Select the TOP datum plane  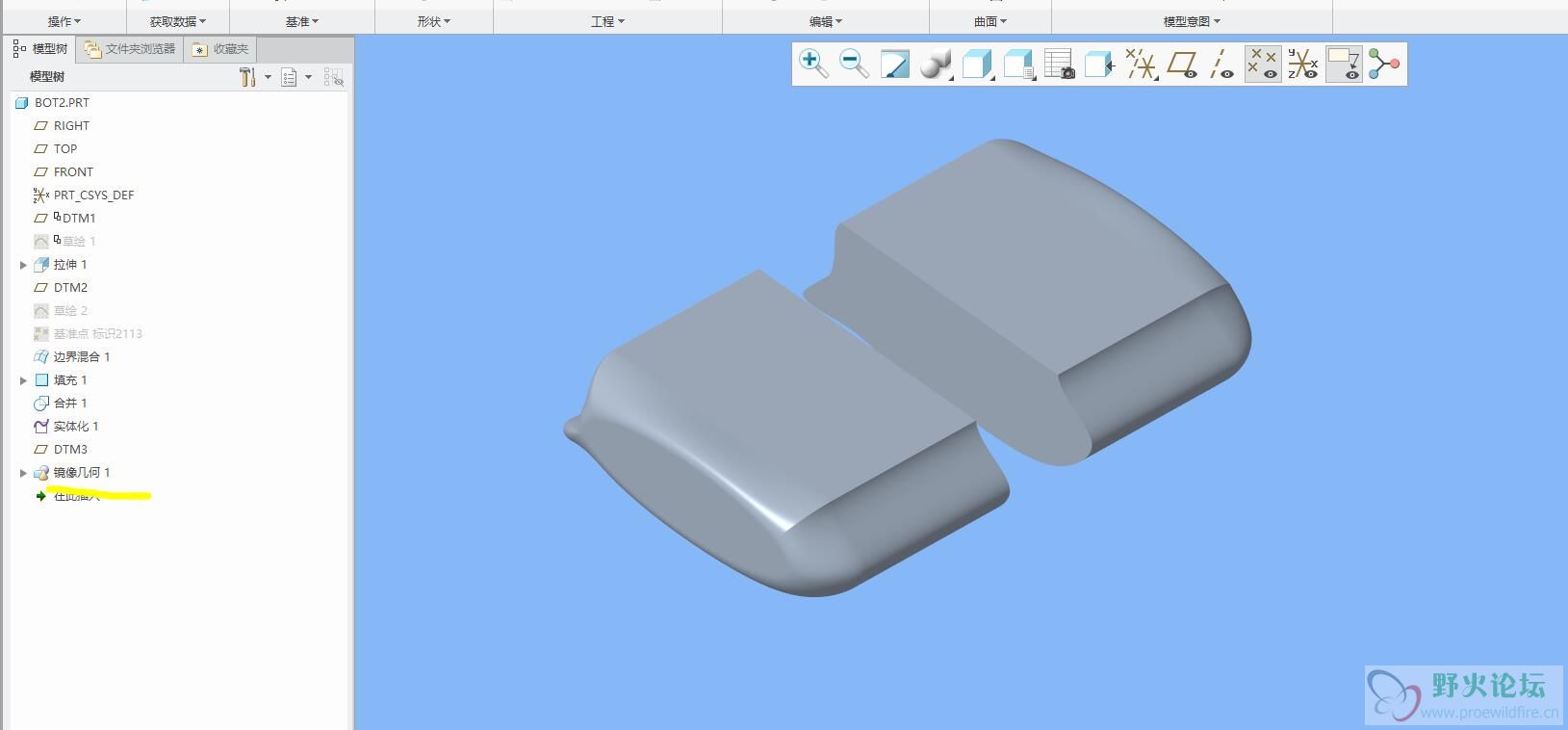point(65,149)
